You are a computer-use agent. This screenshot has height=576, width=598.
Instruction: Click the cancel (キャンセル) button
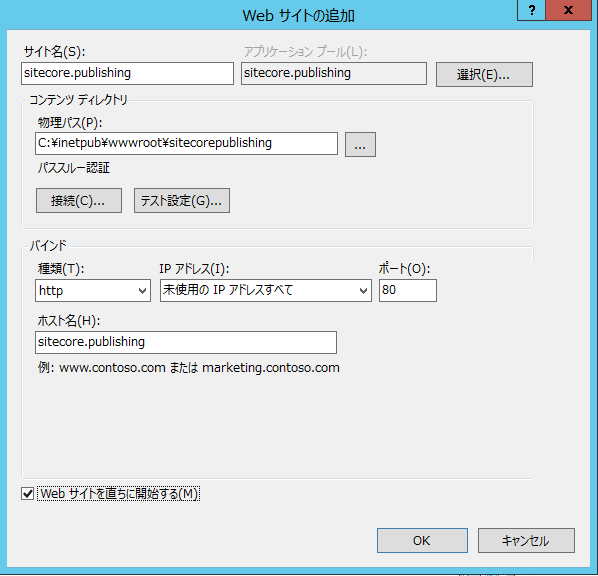click(526, 541)
